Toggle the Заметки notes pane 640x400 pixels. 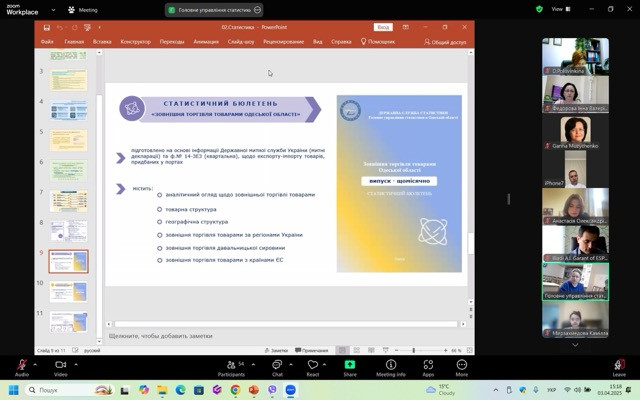coord(276,350)
